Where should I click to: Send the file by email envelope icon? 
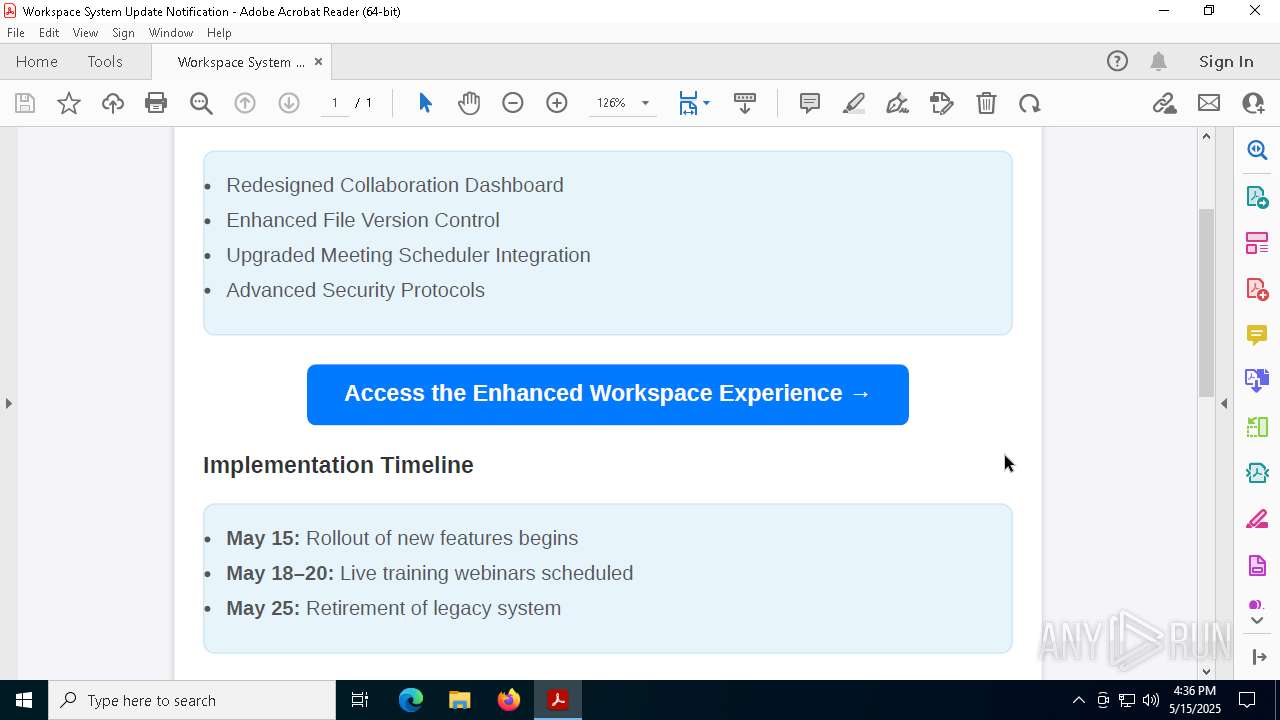click(1209, 103)
